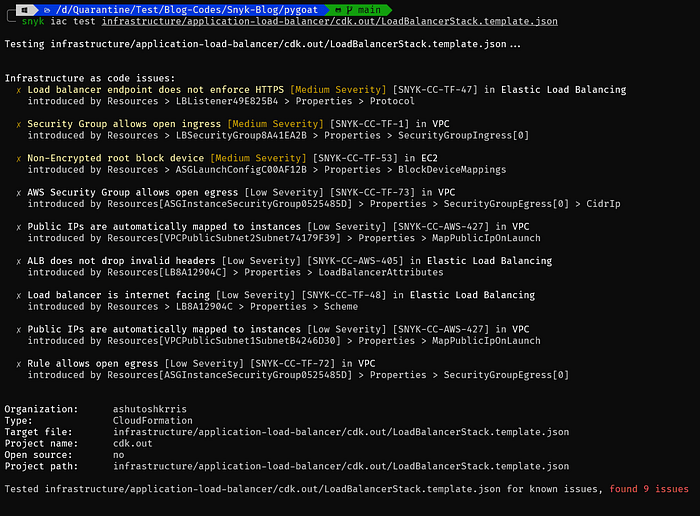Screen dimensions: 700x516
Task: Click the Windows icon in prompt segment
Action: pos(25,10)
